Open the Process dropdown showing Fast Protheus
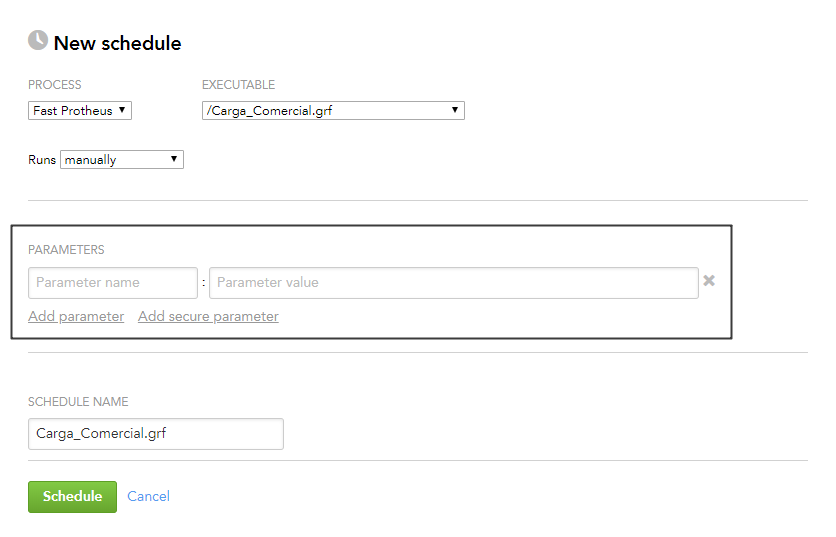This screenshot has height=537, width=836. 80,110
